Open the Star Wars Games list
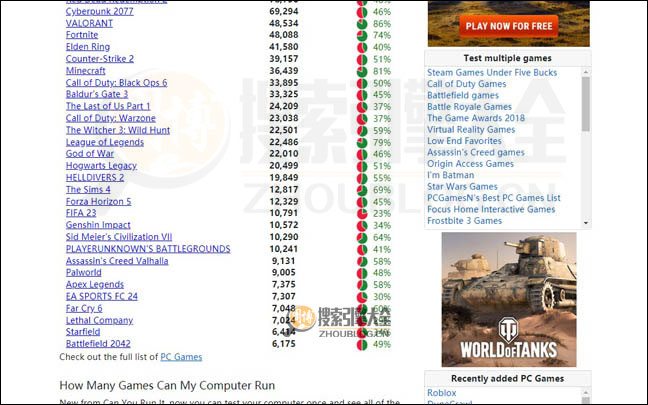Screen dimensions: 648x405 (462, 187)
